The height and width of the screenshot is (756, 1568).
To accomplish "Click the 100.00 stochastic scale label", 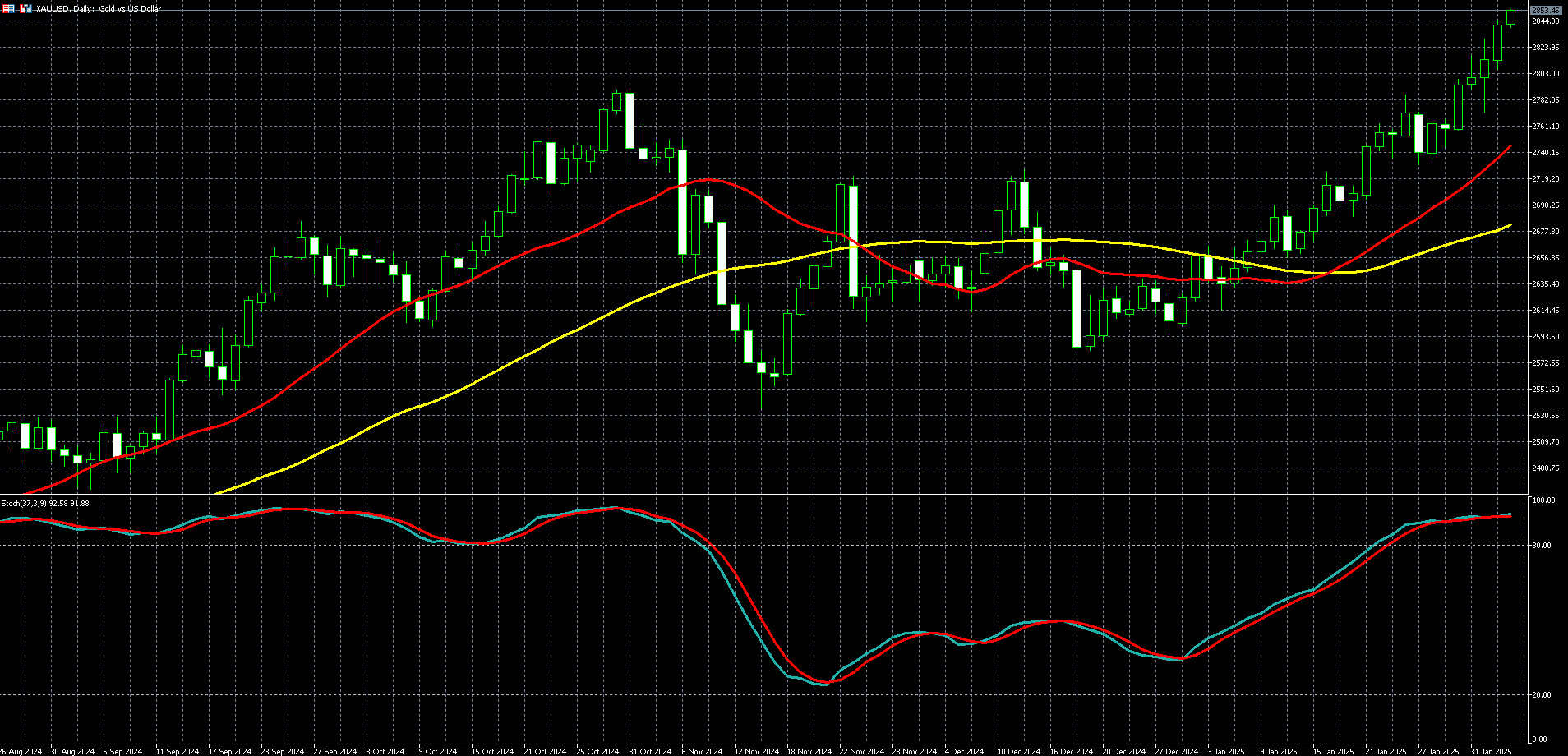I will (1544, 500).
